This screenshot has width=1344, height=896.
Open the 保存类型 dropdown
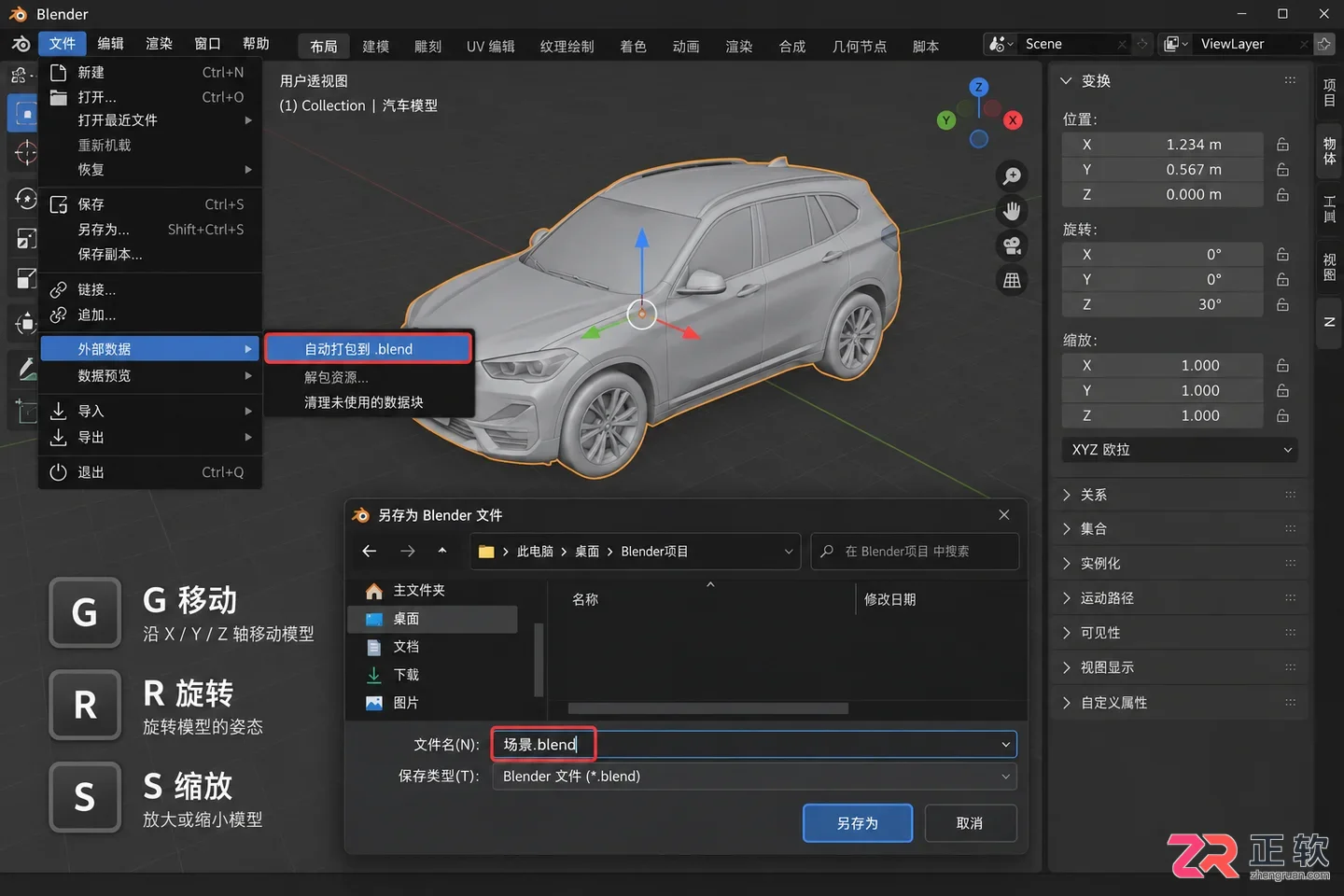pos(754,777)
